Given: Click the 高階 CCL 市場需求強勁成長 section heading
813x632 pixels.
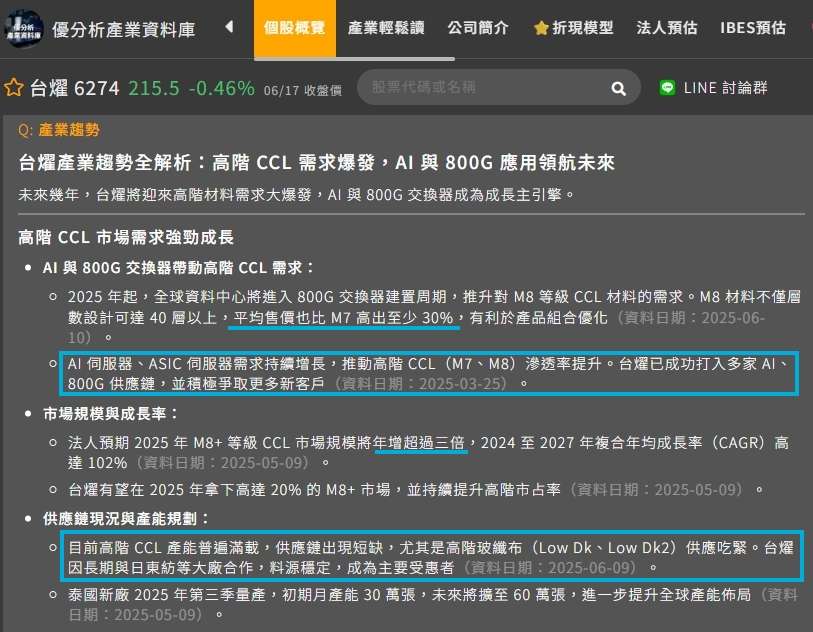Looking at the screenshot, I should [x=126, y=237].
